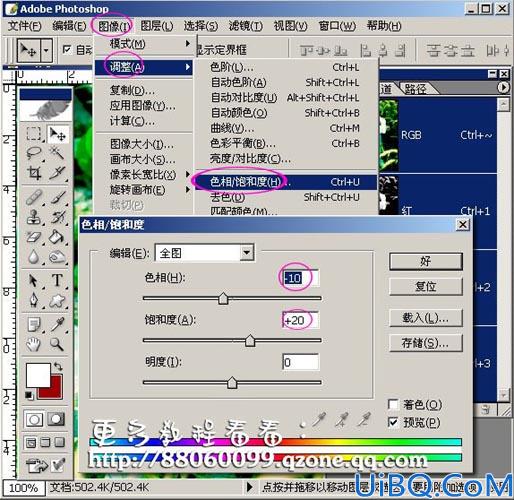The width and height of the screenshot is (514, 500).
Task: Select the Hand tool
Action: click(34, 344)
